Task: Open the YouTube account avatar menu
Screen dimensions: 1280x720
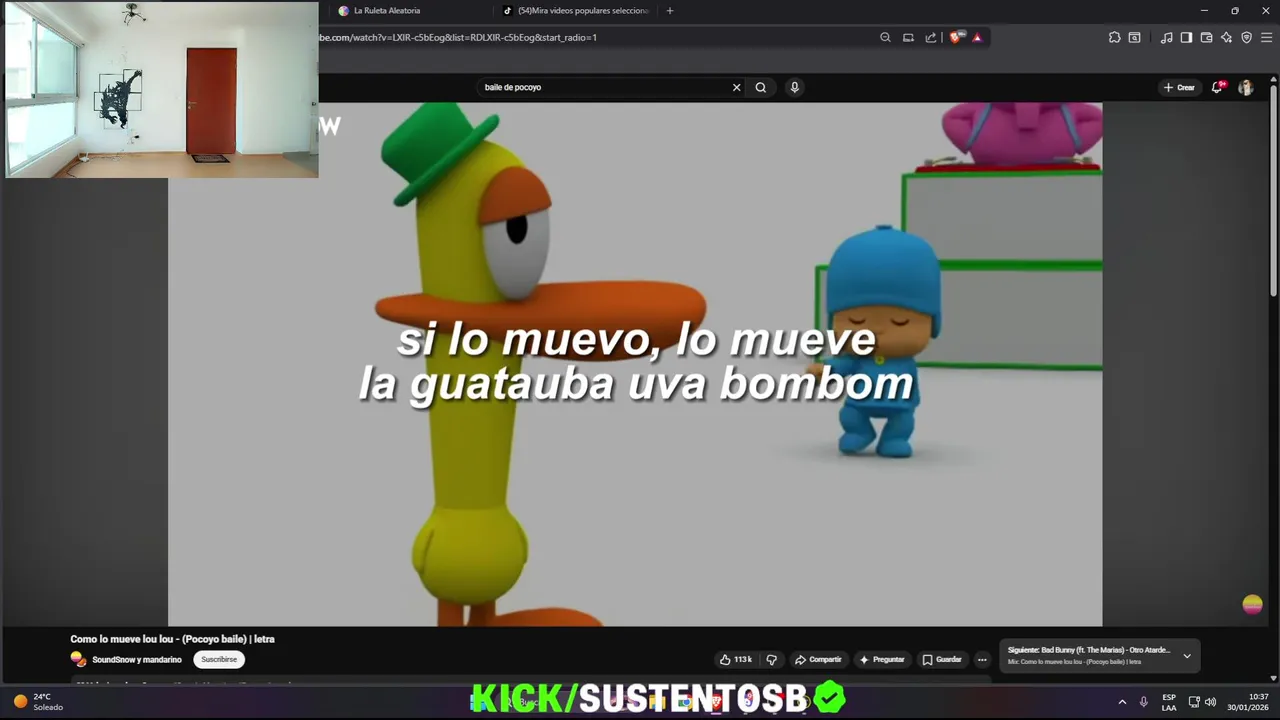Action: [1245, 87]
